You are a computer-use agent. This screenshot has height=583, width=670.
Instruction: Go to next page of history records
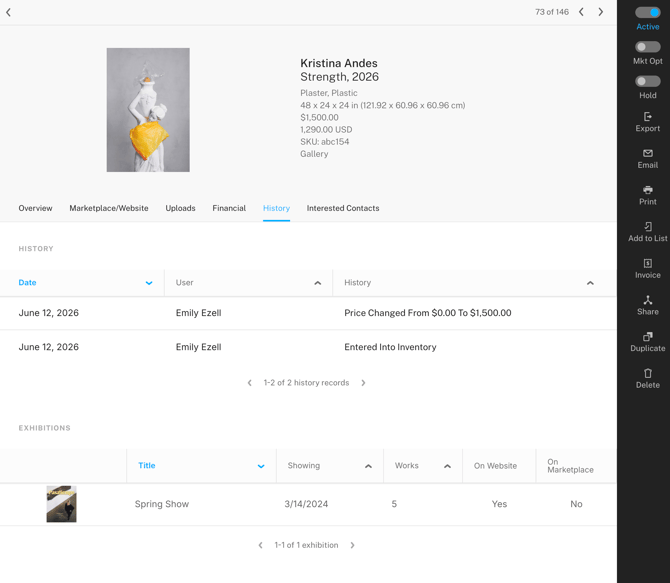coord(363,383)
